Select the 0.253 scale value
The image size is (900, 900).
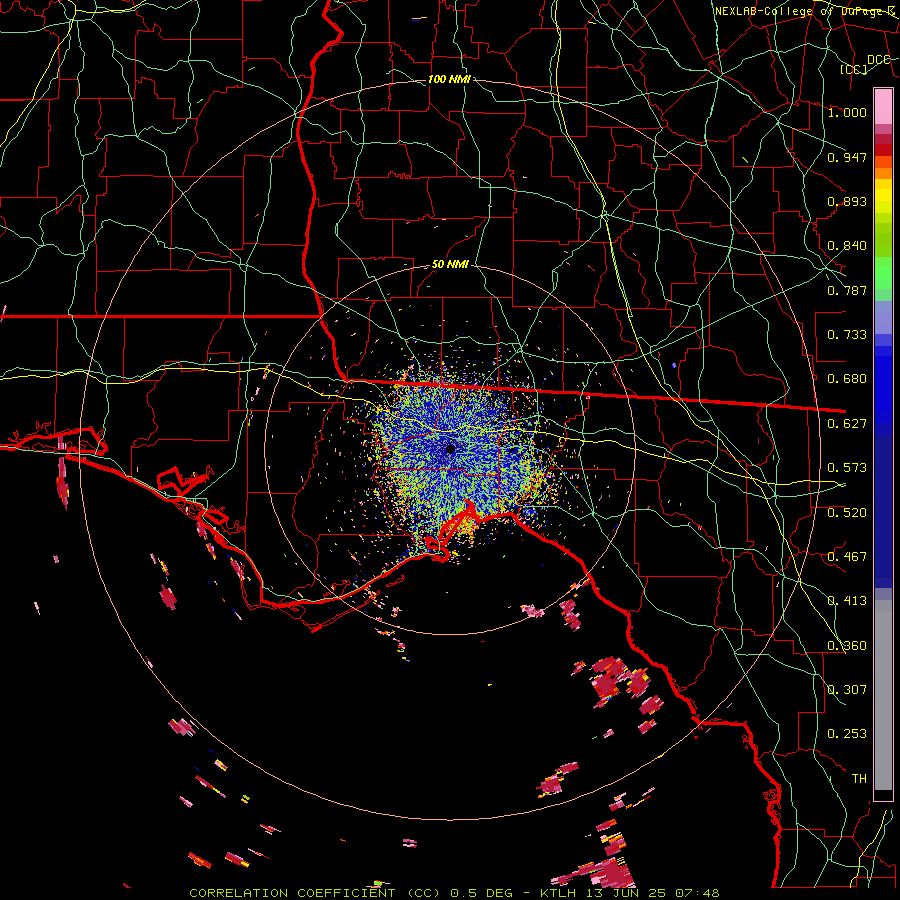[847, 734]
